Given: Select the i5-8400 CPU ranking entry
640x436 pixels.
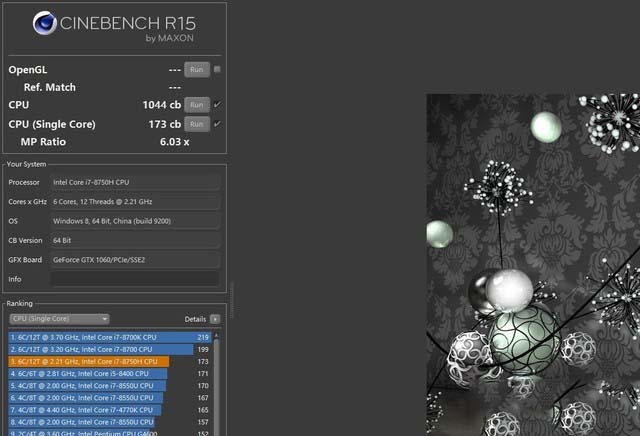Looking at the screenshot, I should (110, 373).
